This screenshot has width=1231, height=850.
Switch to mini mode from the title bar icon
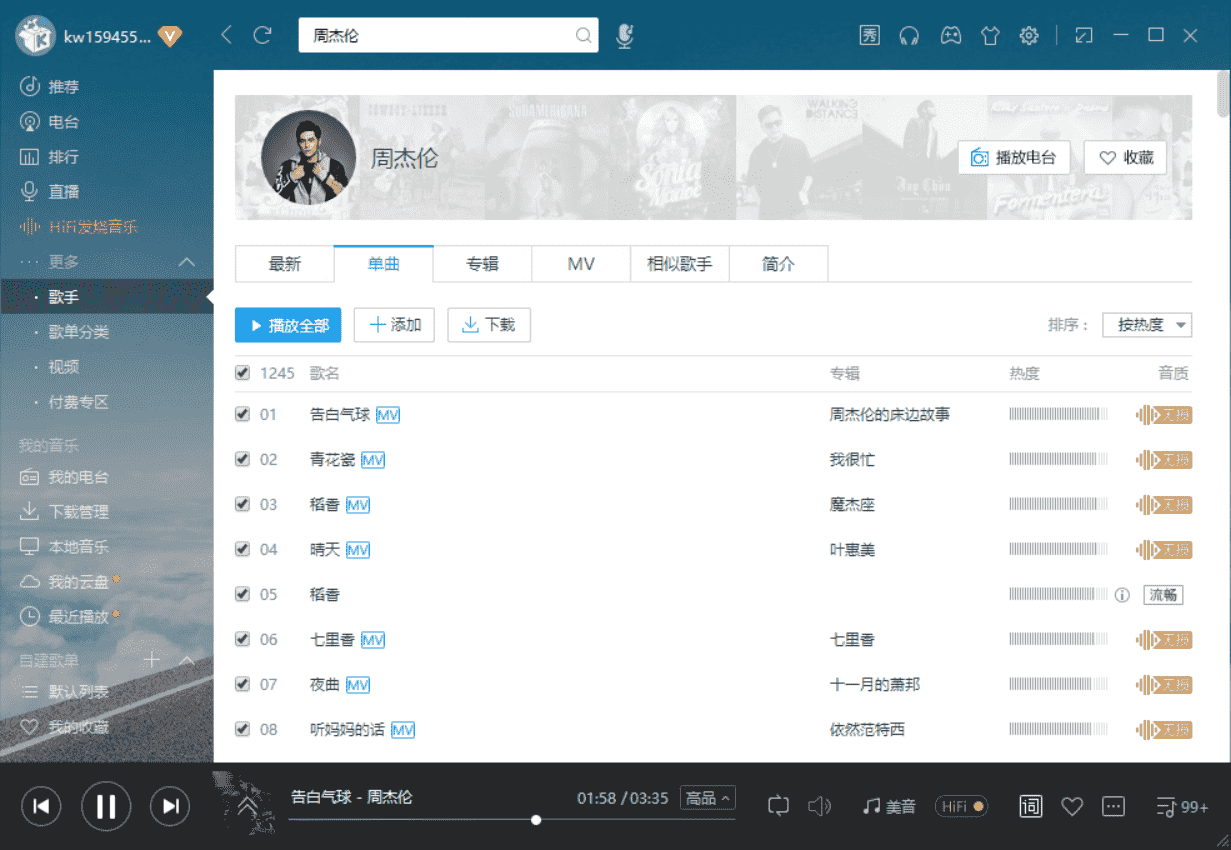pos(1084,36)
